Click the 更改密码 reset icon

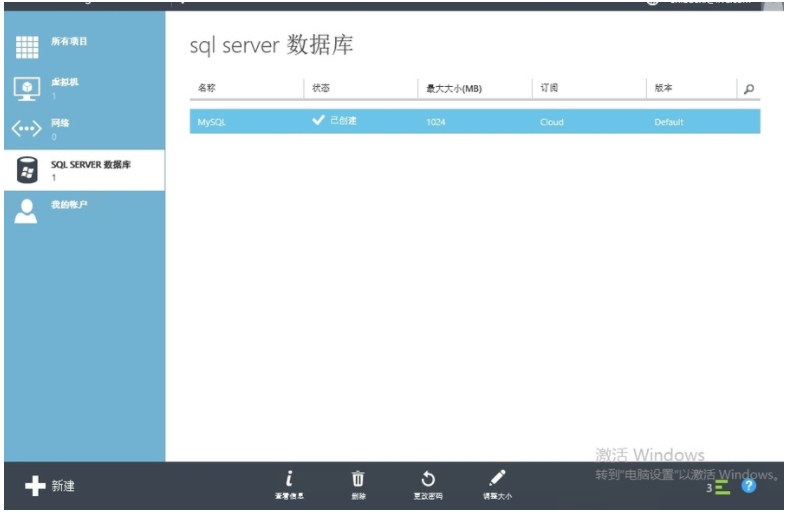428,478
